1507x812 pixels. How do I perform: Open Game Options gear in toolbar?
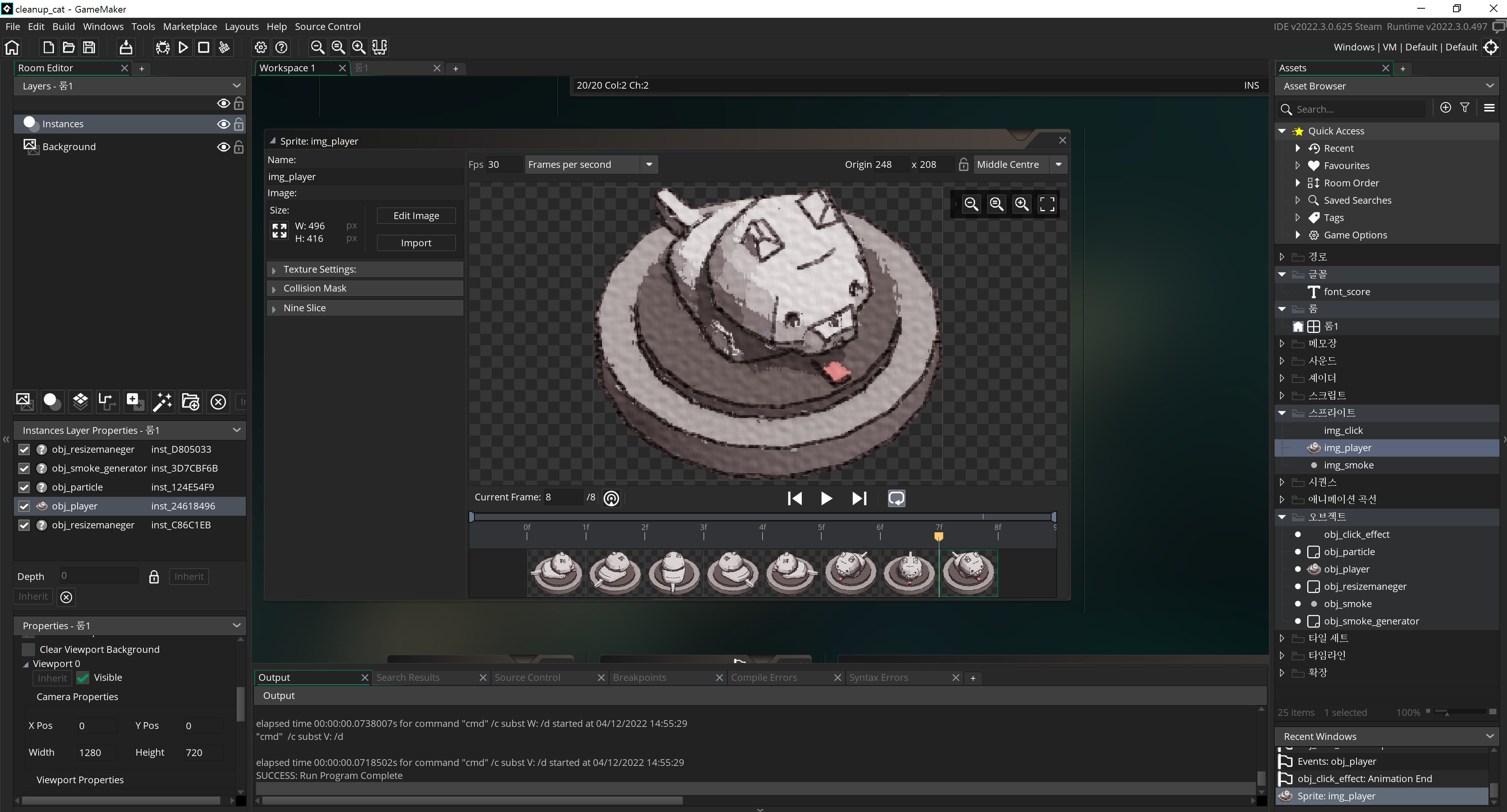[261, 47]
